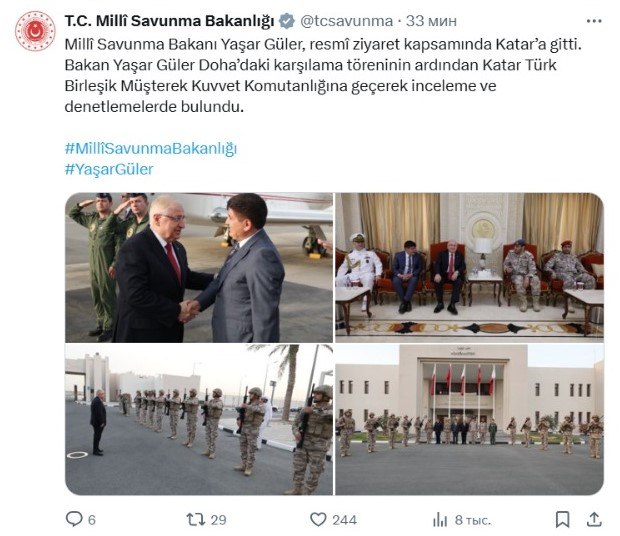Share tweet using upload arrow icon
Image resolution: width=620 pixels, height=536 pixels.
tap(594, 519)
